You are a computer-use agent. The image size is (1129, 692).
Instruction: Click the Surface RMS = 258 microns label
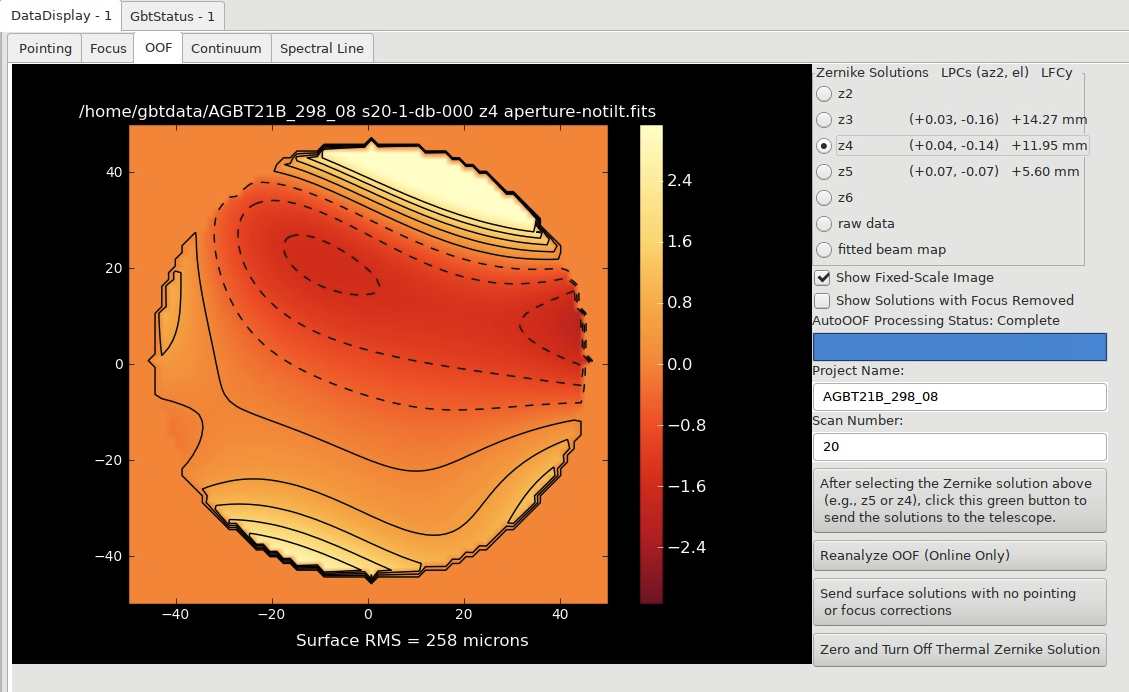coord(412,640)
